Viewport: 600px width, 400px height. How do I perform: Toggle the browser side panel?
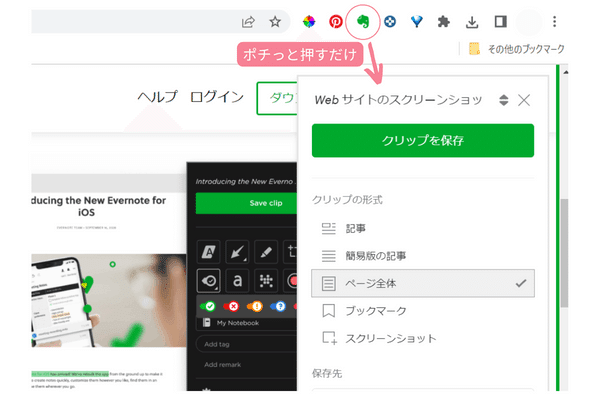pos(501,22)
